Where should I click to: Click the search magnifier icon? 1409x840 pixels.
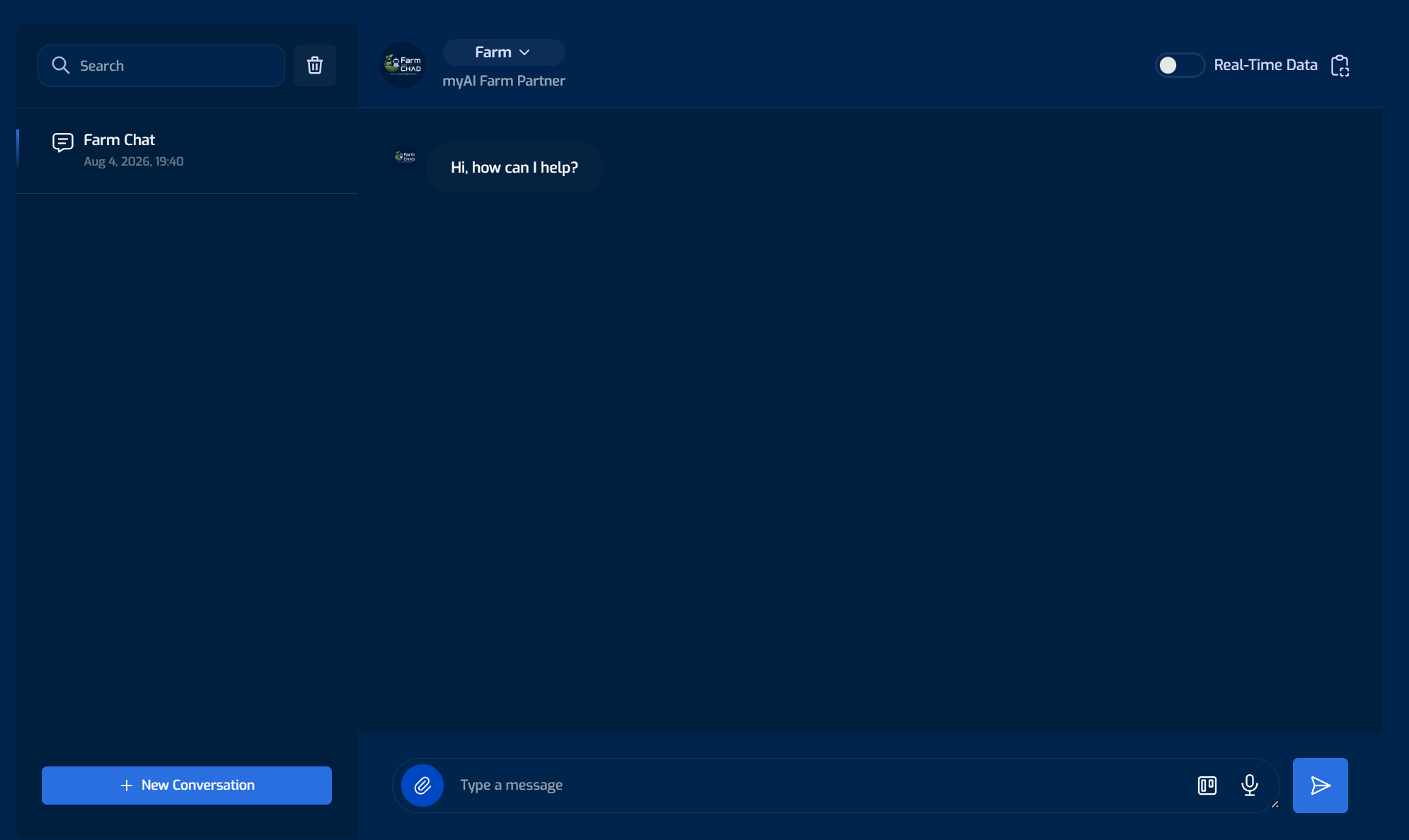[61, 65]
